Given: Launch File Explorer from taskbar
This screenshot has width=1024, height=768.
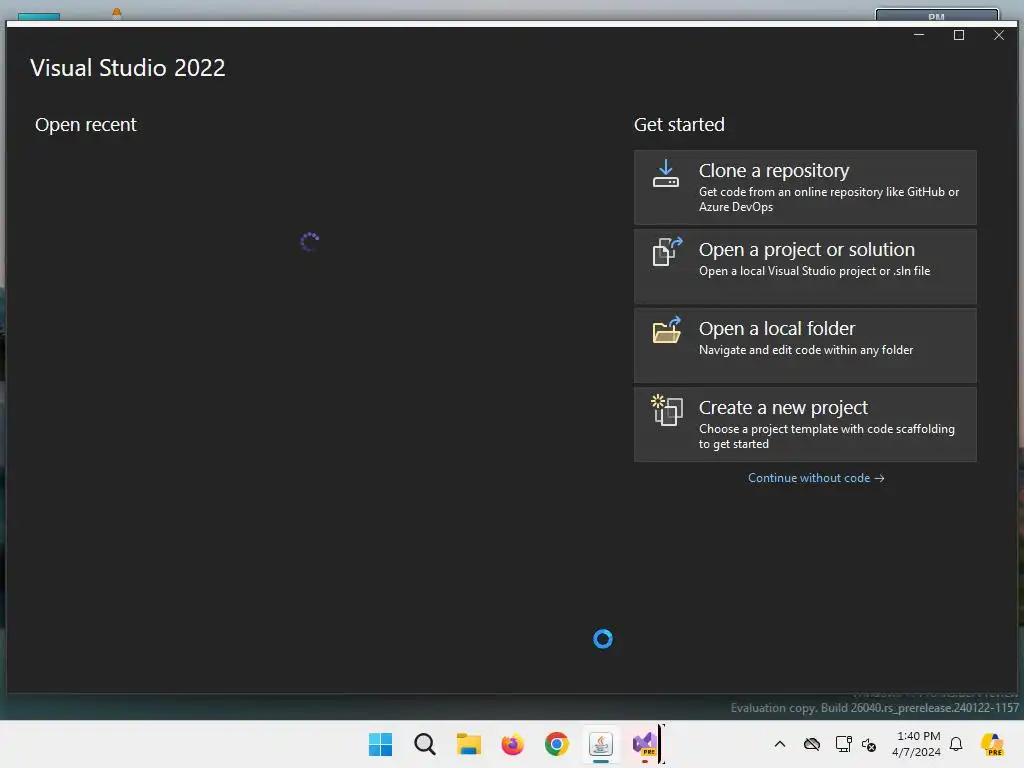Looking at the screenshot, I should 468,744.
